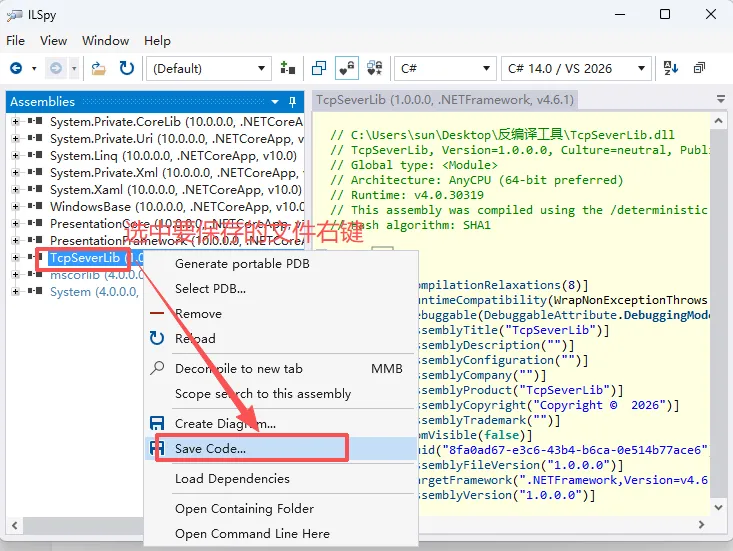This screenshot has width=733, height=551.
Task: Click the code view scroll up arrow
Action: click(x=719, y=121)
